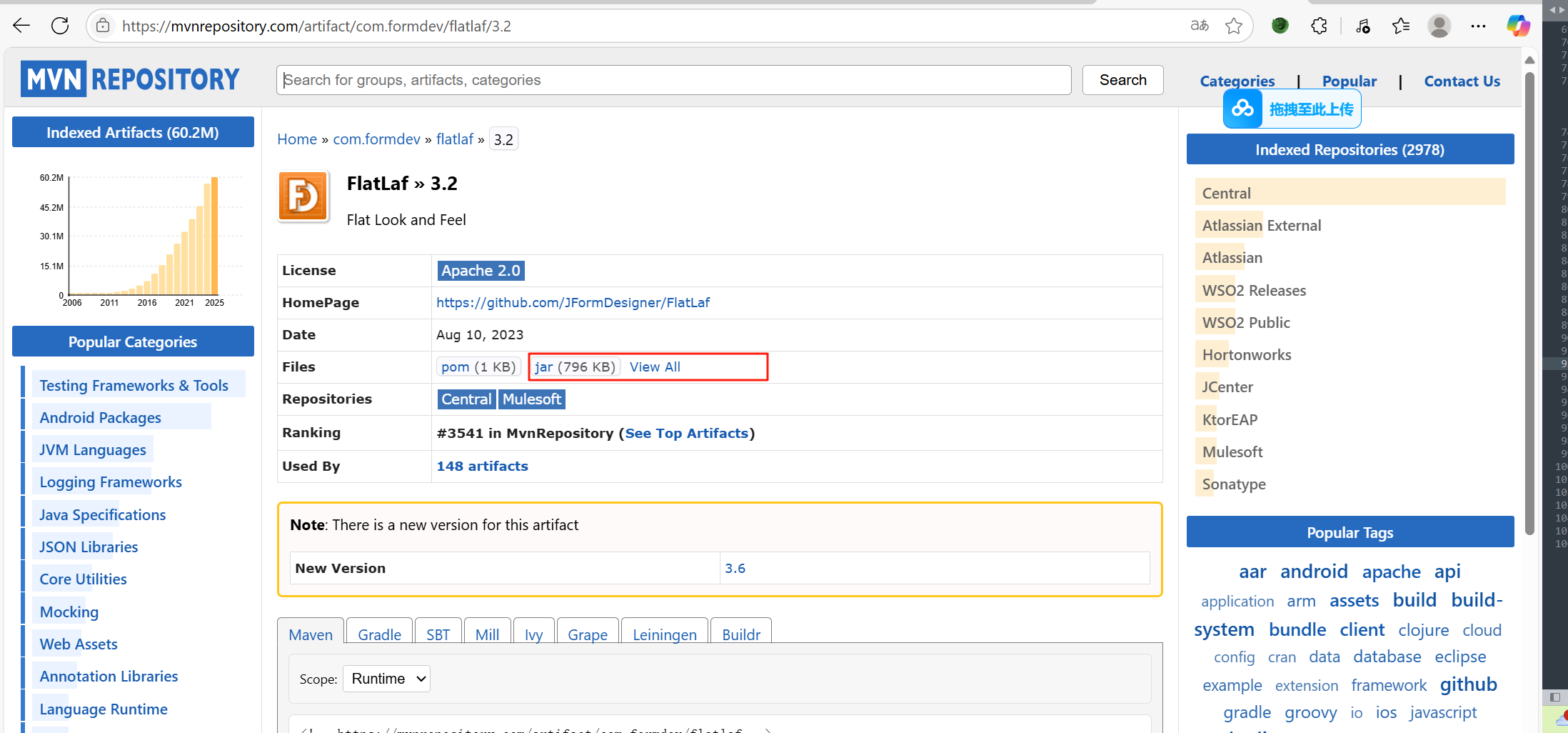1568x733 pixels.
Task: Click the FlatLaf artifact logo
Action: 303,196
